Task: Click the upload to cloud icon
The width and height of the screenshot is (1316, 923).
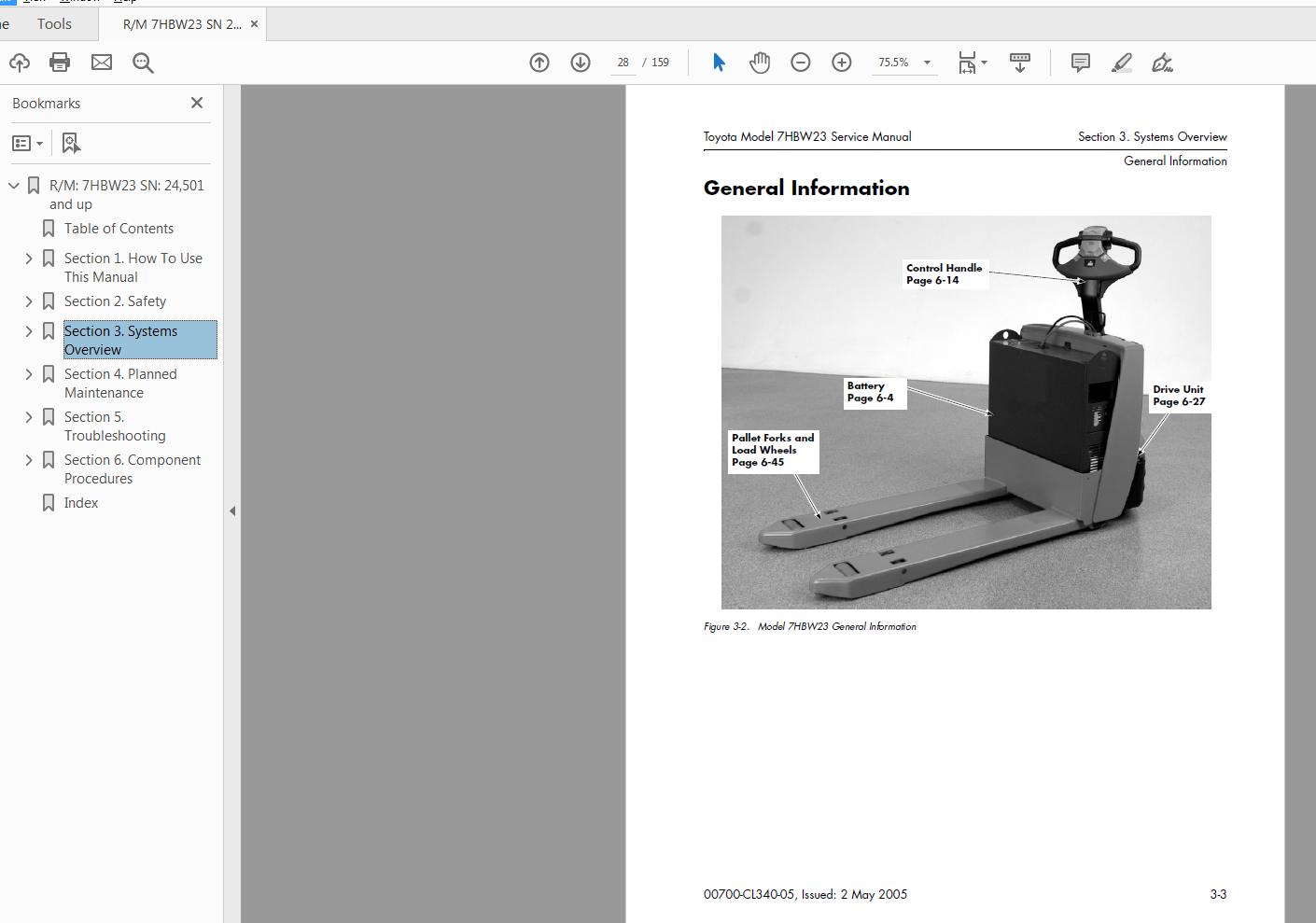Action: [19, 63]
